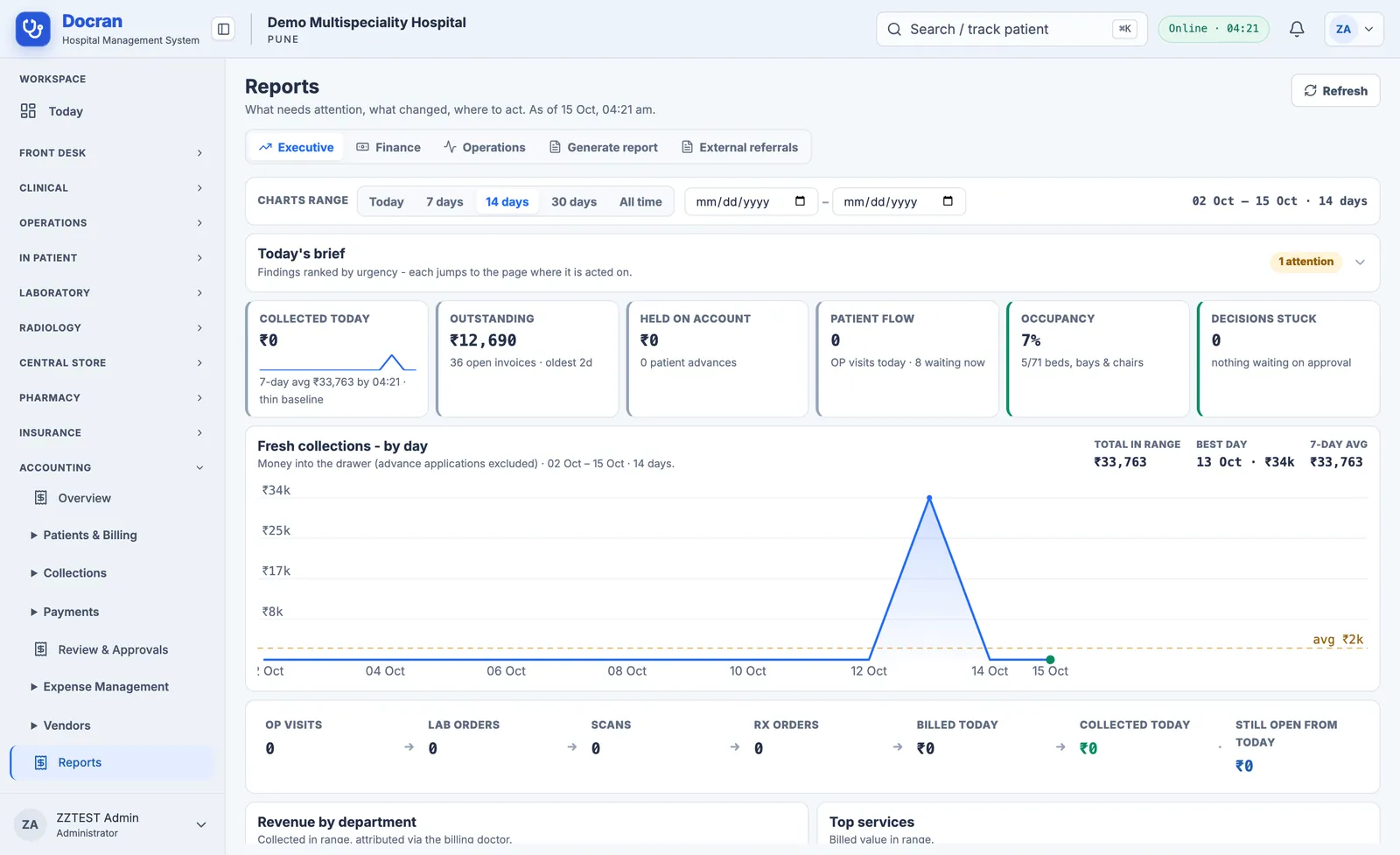Click the magnifier icon in search box
This screenshot has width=1400, height=855.
(894, 30)
